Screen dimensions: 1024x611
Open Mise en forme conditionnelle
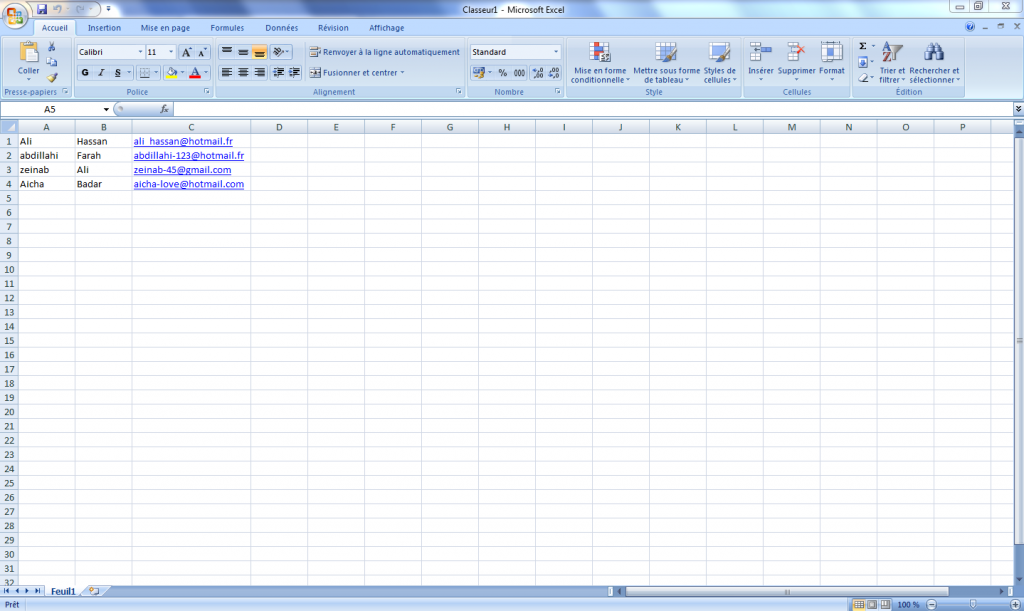[600, 62]
